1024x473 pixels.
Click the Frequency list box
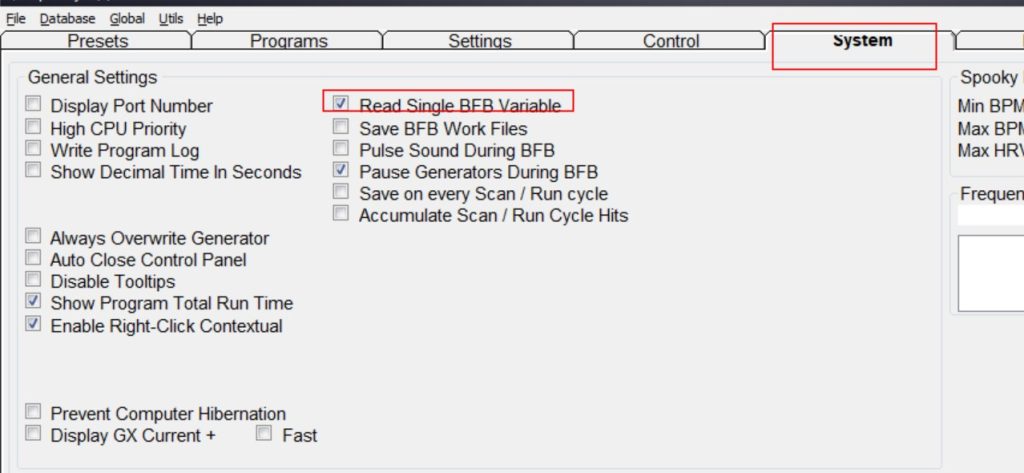(x=990, y=272)
